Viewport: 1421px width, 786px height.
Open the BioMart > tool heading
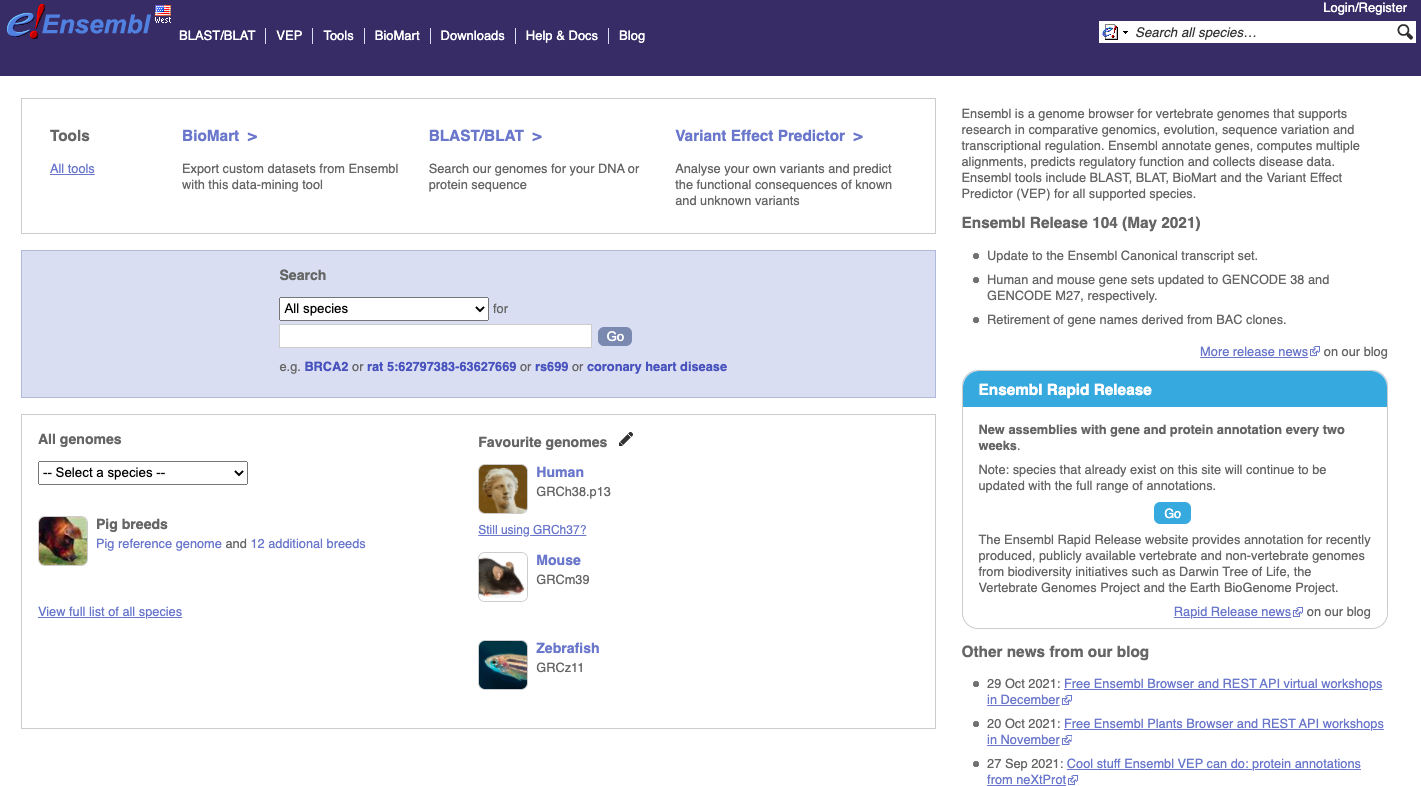(x=219, y=136)
